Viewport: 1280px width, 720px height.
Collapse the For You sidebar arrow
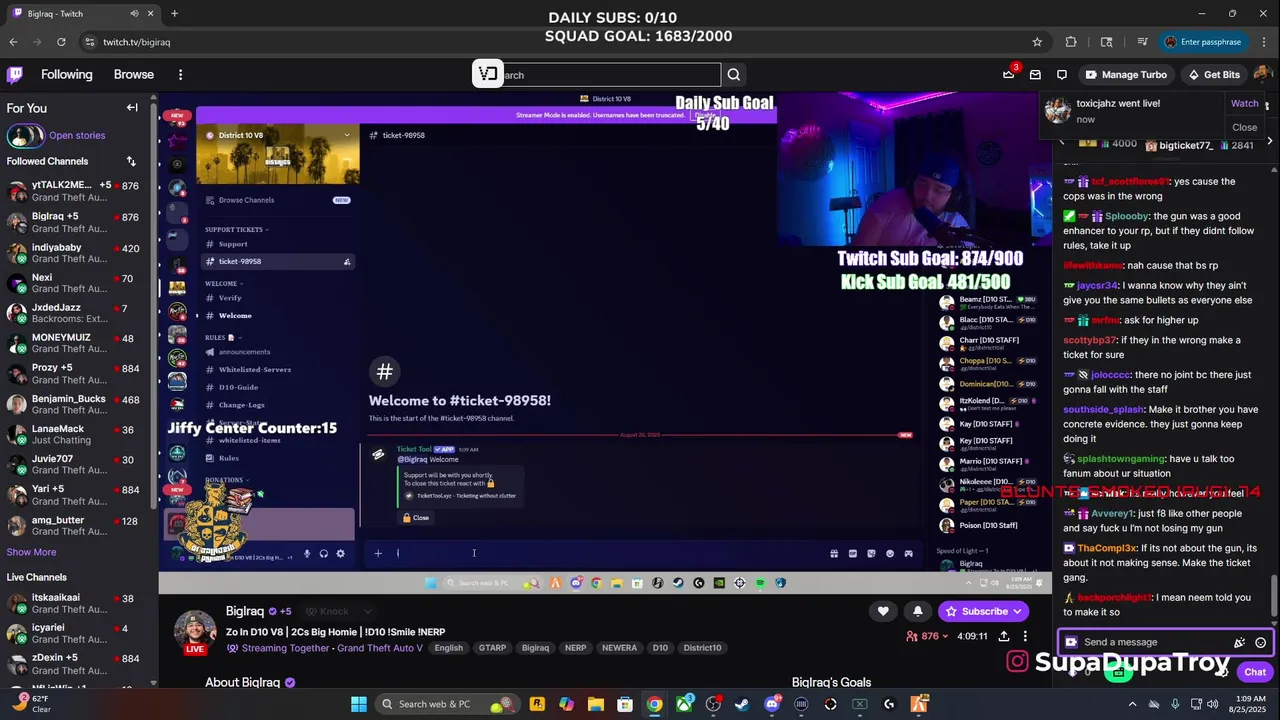132,108
